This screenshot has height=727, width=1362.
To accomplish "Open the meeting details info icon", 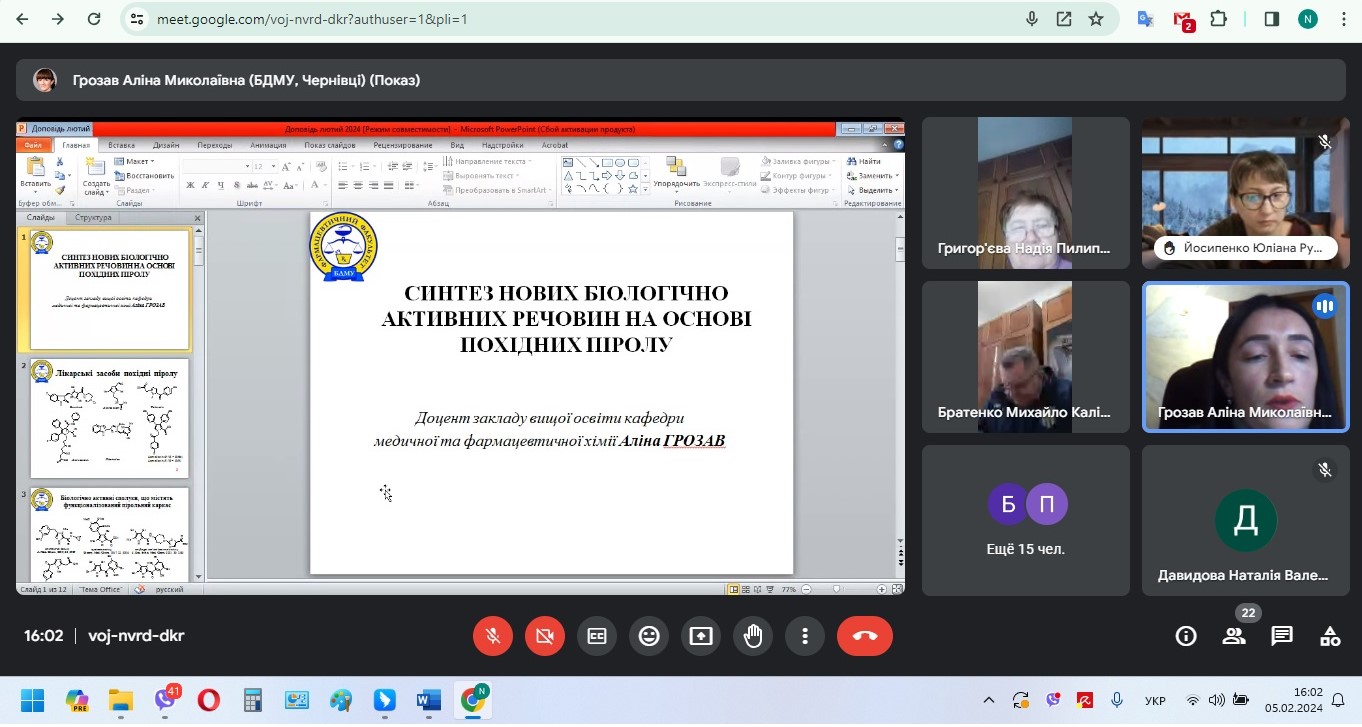I will click(x=1186, y=636).
